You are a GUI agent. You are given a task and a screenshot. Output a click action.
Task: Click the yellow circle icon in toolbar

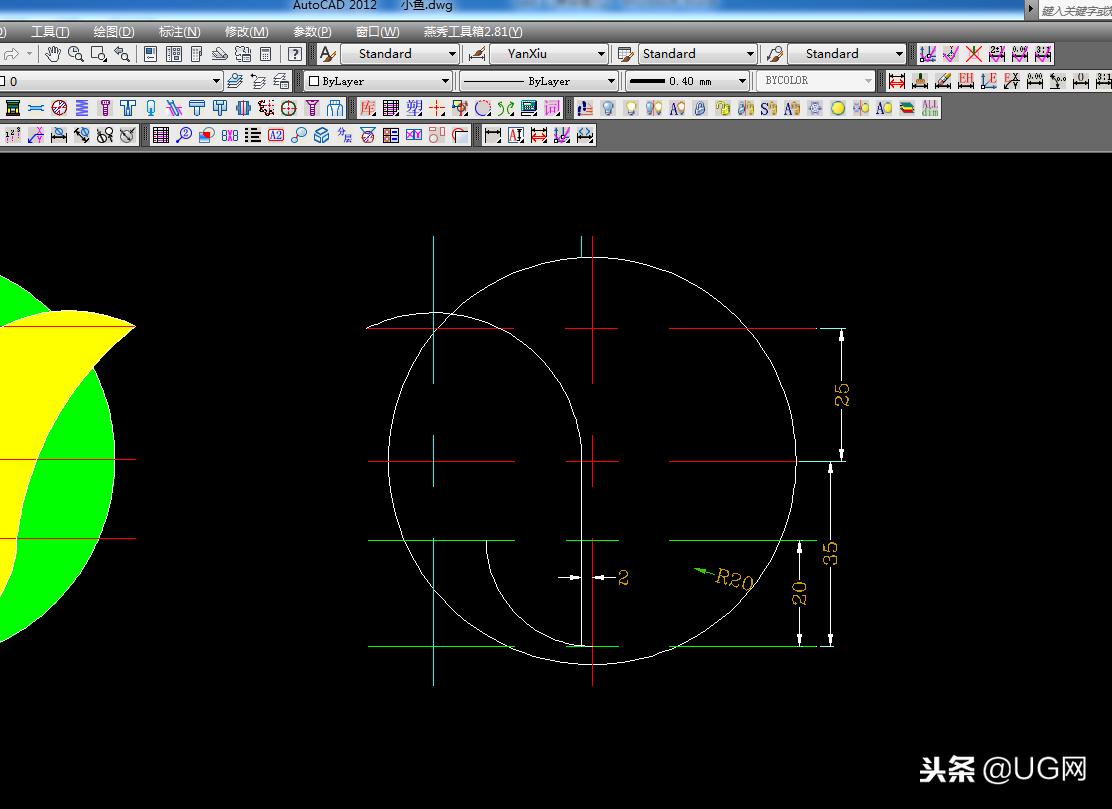[x=838, y=108]
